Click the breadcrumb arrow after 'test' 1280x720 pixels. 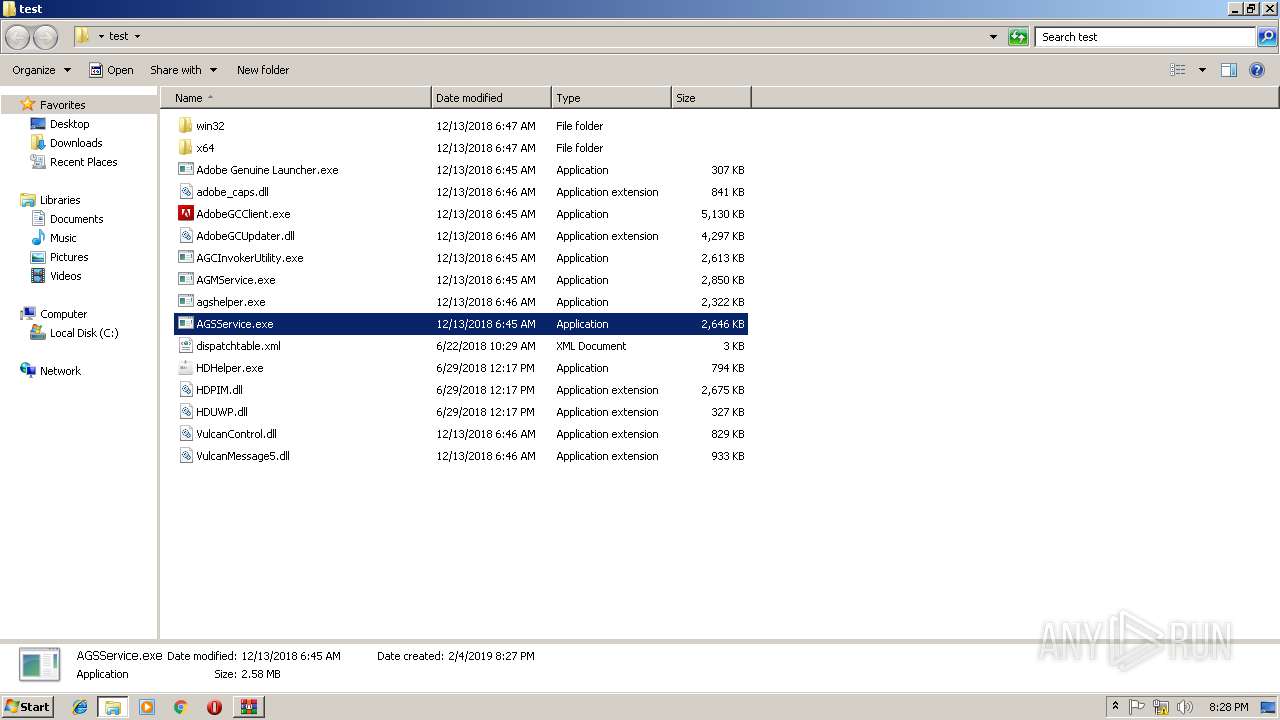tap(137, 37)
